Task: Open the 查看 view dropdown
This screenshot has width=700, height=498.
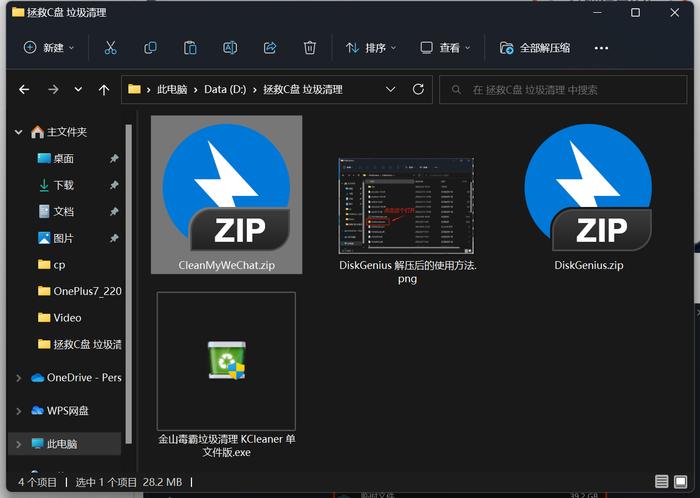Action: click(445, 48)
